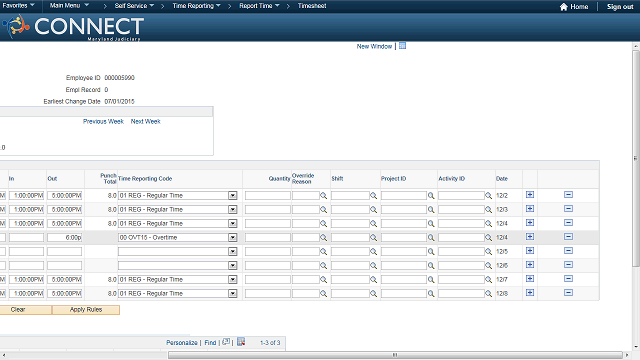Add a row after the 12/2 entry
The image size is (640, 360).
530,195
